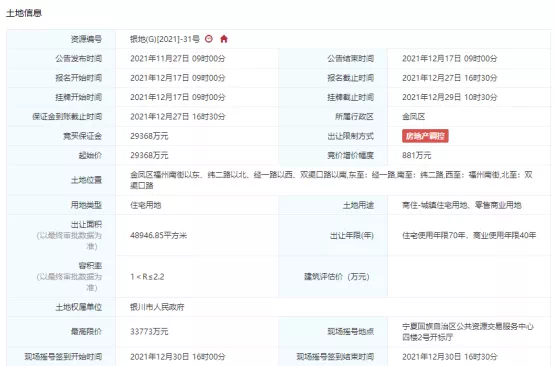Viewport: 554px width, 366px height.
Task: Select the land location text starting 金凤区福州南街以东
Action: (331, 180)
